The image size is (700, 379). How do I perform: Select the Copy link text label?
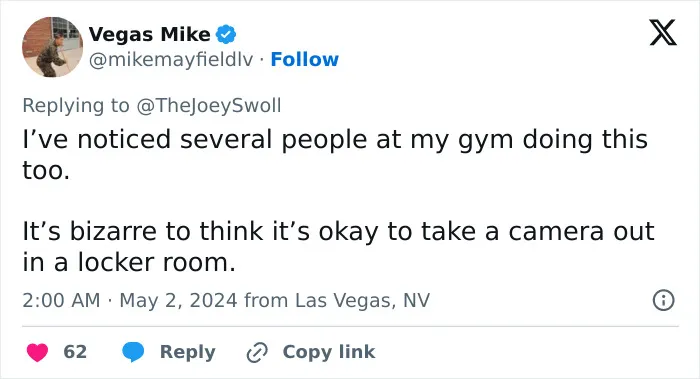point(329,352)
